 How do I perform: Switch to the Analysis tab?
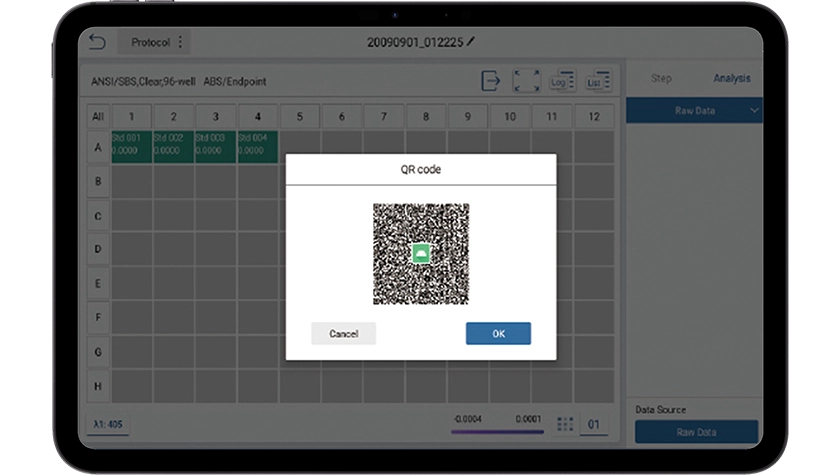731,79
